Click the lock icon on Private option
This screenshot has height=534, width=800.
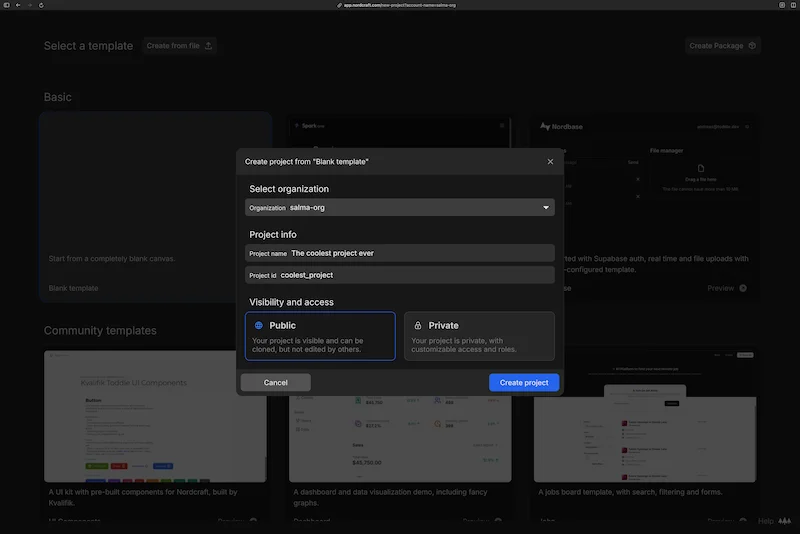point(418,325)
